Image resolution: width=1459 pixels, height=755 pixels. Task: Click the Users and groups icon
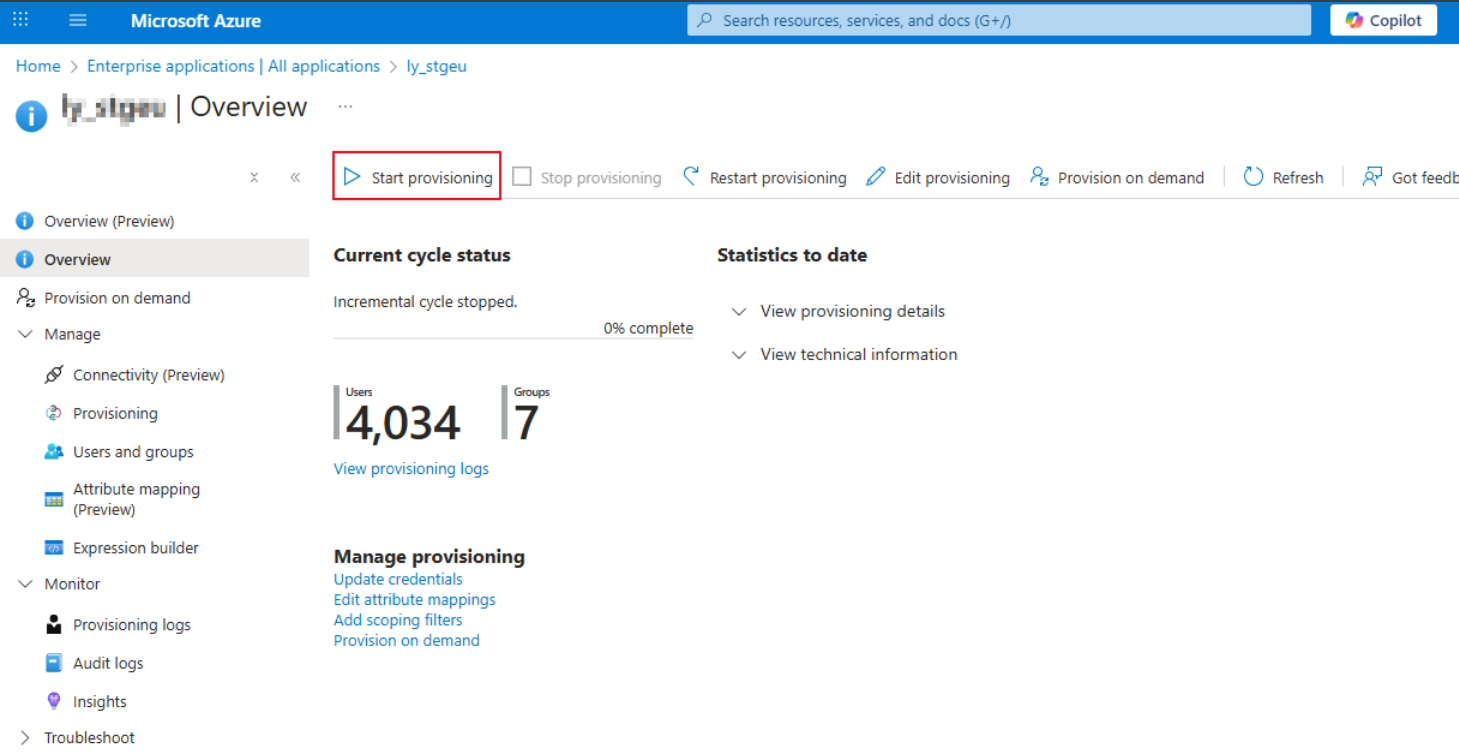click(x=54, y=452)
